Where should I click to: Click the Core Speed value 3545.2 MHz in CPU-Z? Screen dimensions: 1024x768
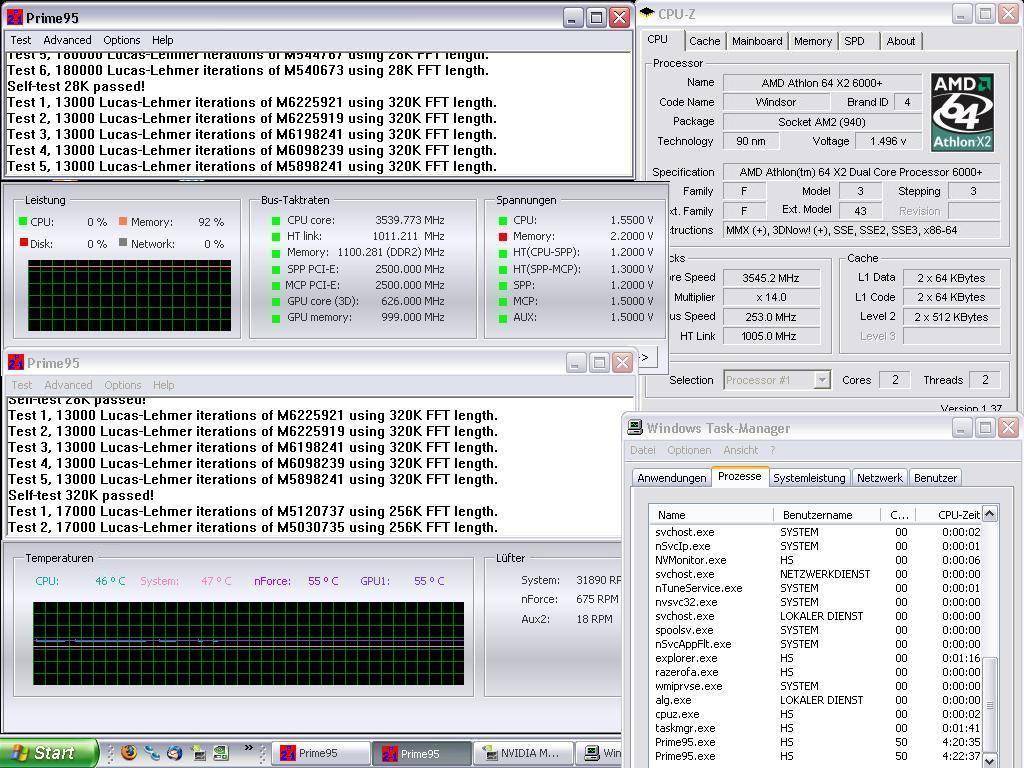771,278
